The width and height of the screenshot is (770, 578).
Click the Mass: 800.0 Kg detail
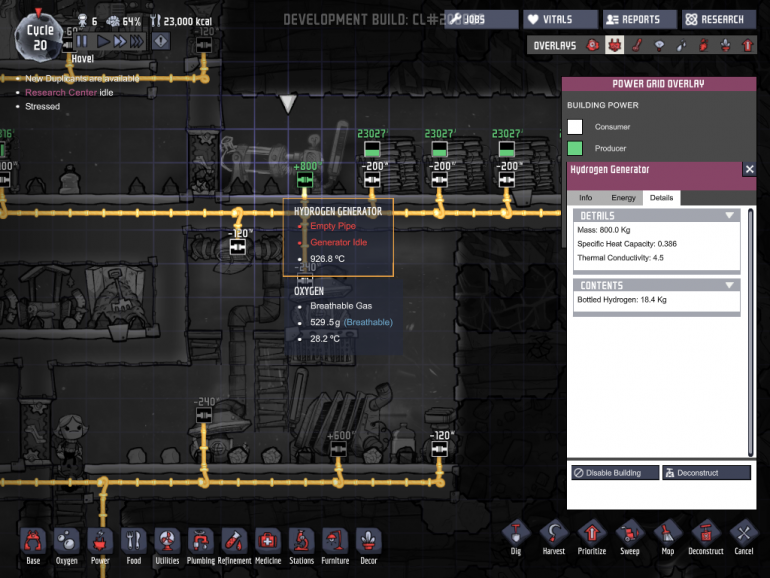pos(604,229)
